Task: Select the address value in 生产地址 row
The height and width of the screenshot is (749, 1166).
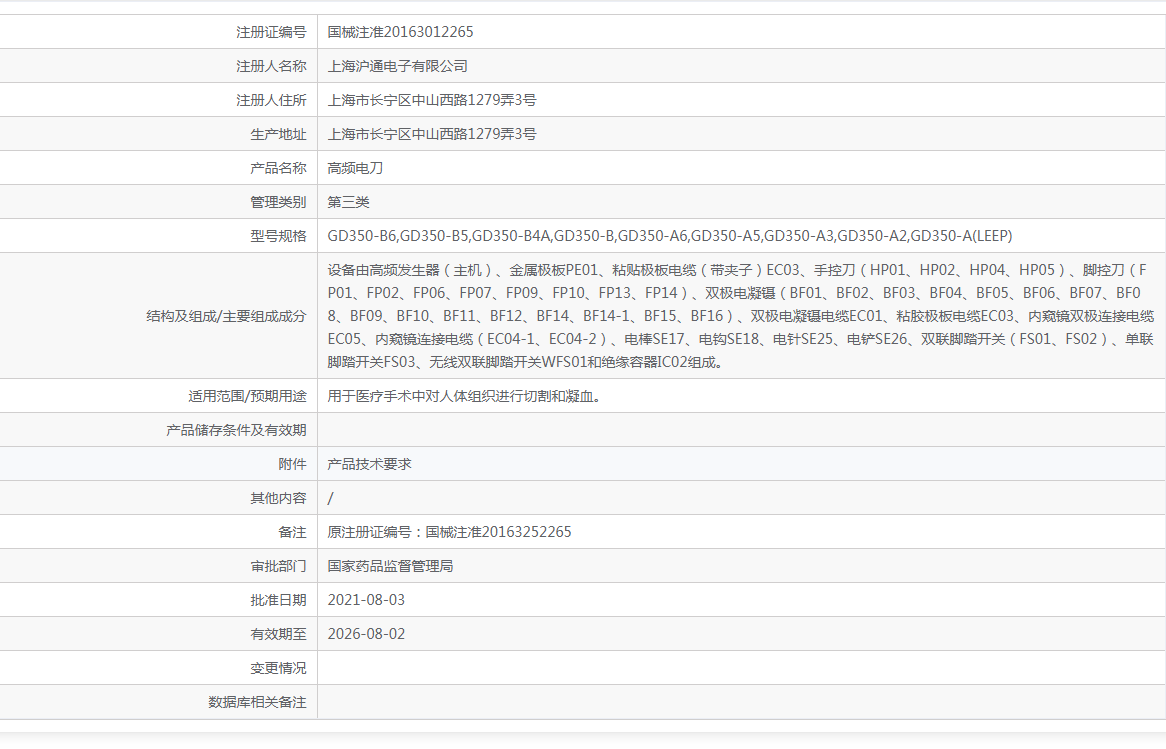Action: point(431,135)
